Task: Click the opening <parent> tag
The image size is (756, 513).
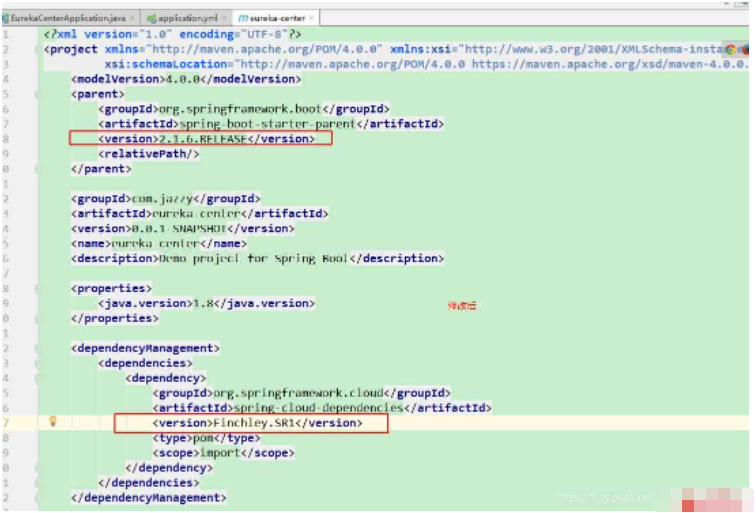Action: click(98, 94)
